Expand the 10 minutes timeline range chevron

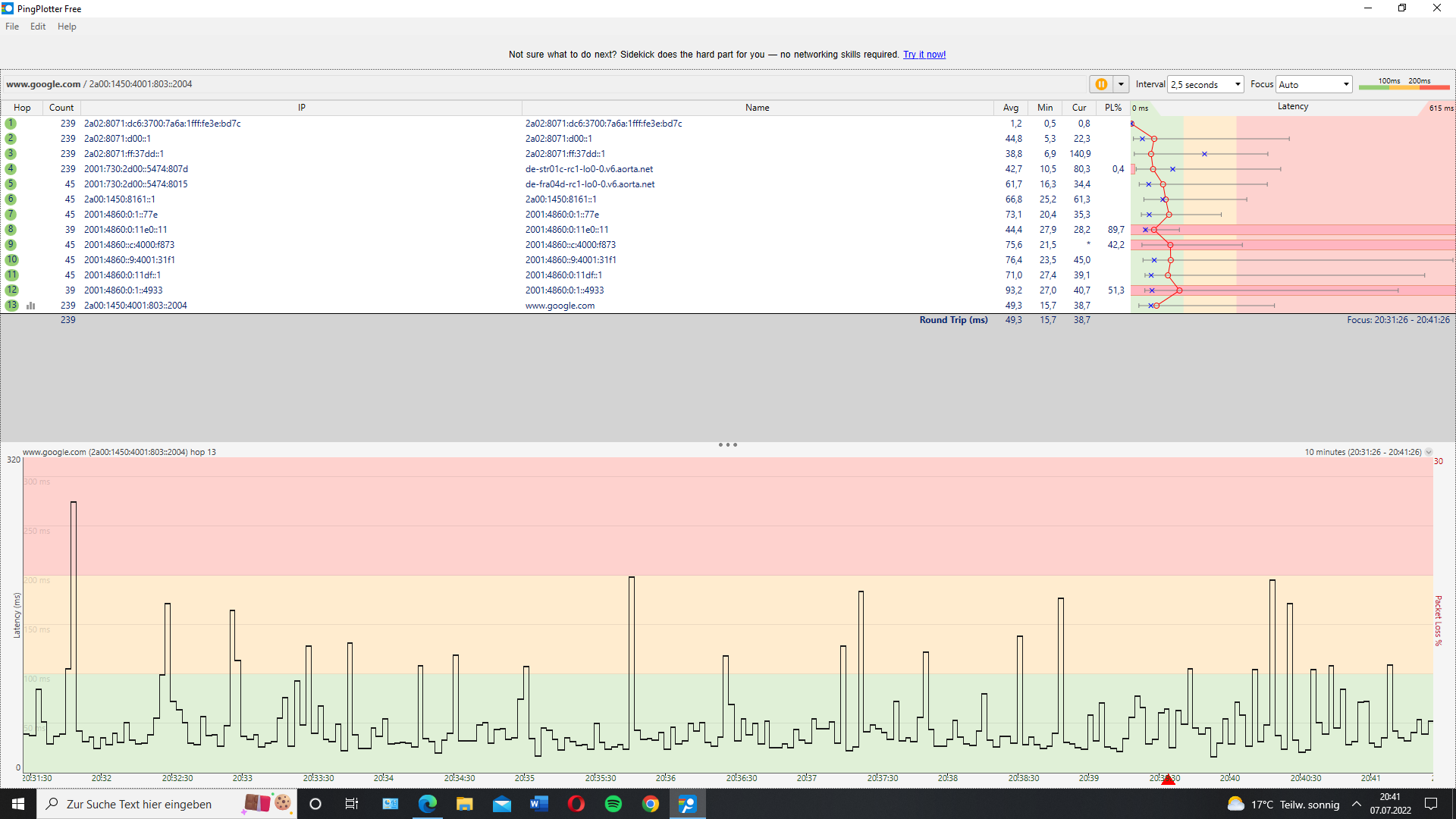[x=1429, y=452]
